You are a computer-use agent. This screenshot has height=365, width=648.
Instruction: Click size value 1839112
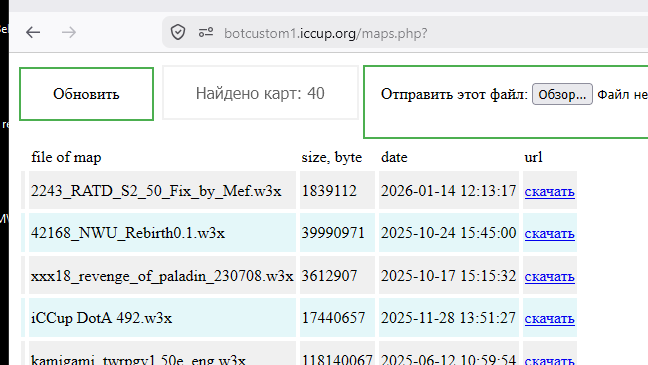(329, 191)
